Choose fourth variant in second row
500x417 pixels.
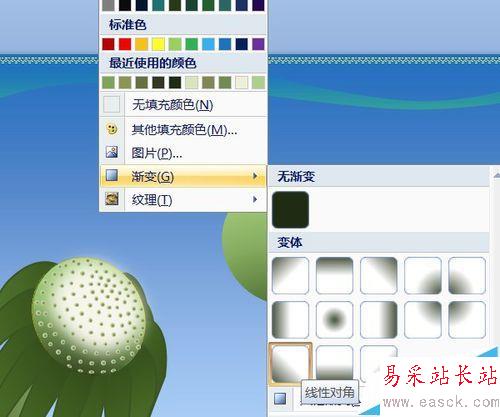(x=423, y=320)
